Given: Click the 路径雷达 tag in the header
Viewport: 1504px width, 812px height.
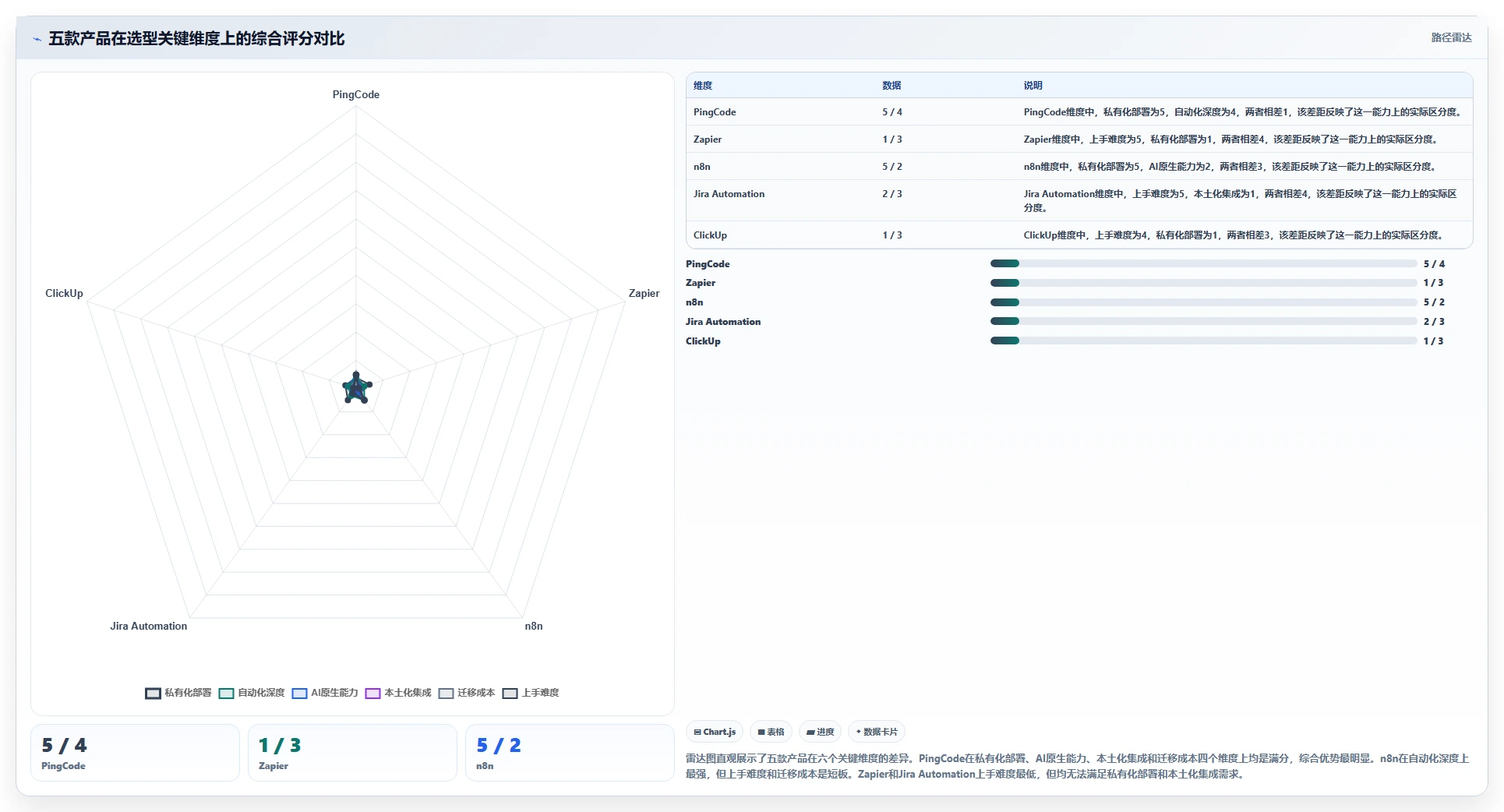Looking at the screenshot, I should point(1451,37).
